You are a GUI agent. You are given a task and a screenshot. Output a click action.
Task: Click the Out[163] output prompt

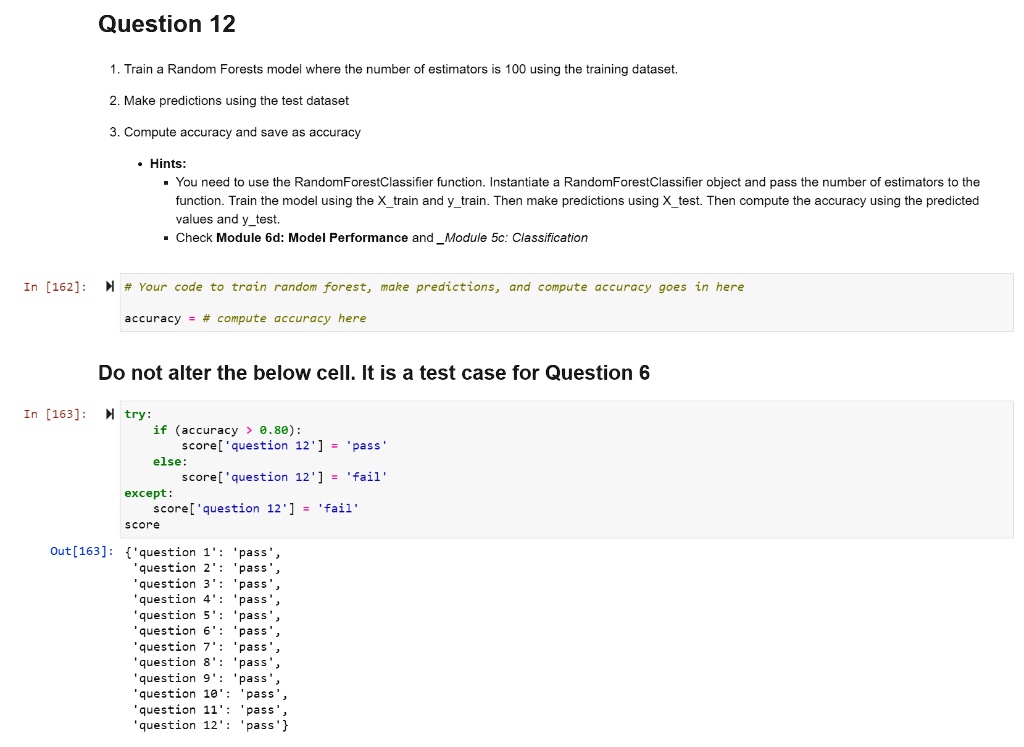click(x=81, y=552)
